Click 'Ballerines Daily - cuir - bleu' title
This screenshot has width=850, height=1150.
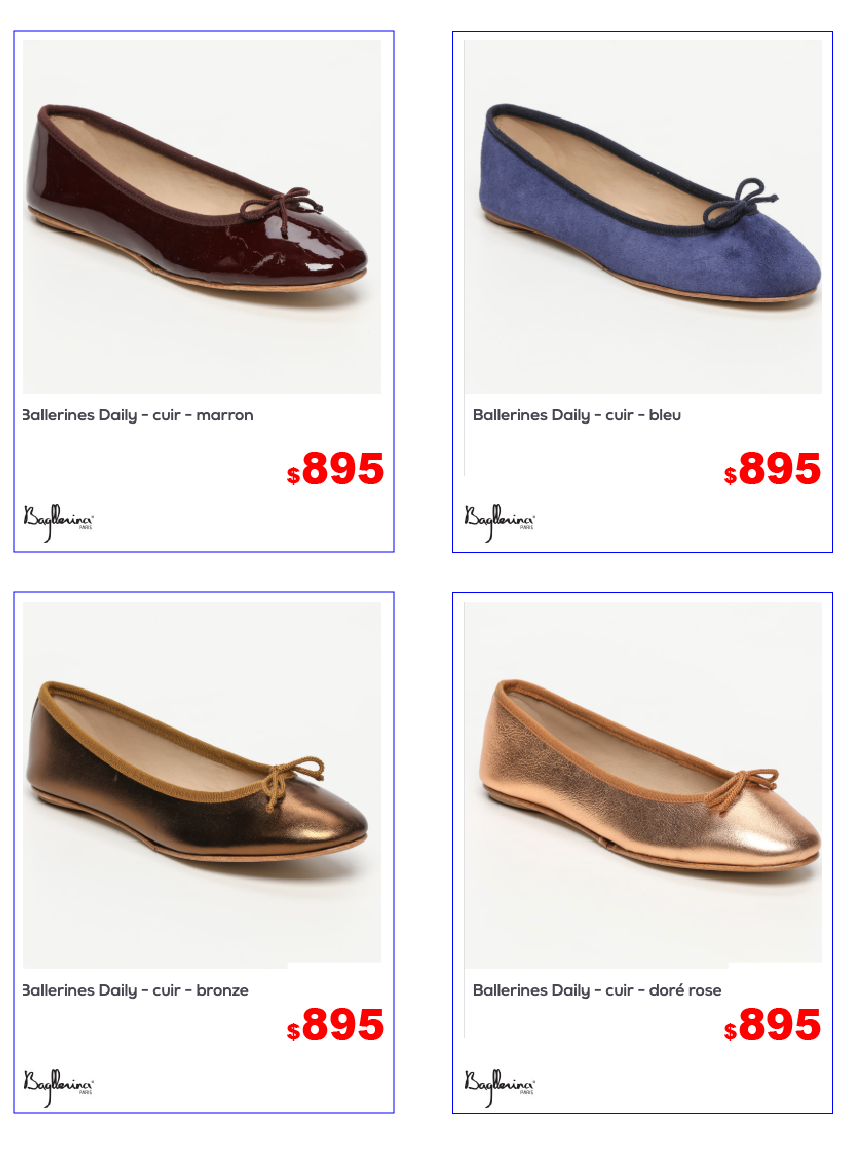coord(576,415)
